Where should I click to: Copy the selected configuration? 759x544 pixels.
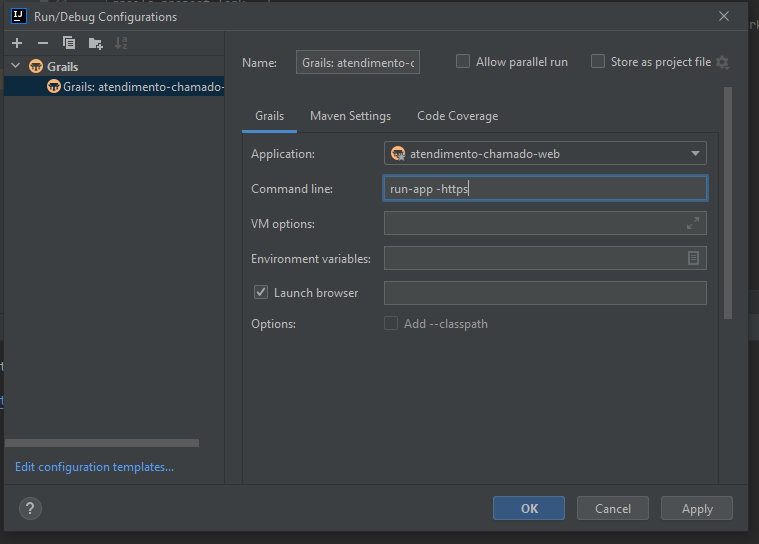pyautogui.click(x=69, y=43)
